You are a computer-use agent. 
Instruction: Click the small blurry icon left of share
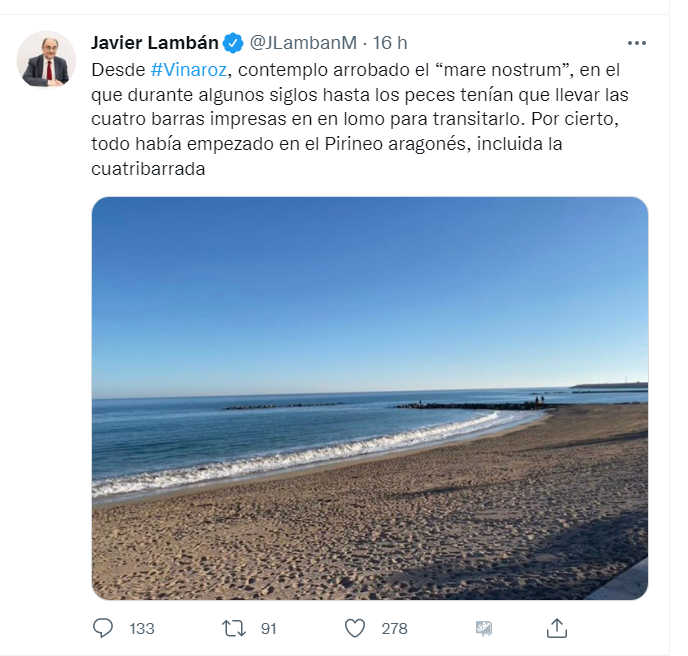484,628
